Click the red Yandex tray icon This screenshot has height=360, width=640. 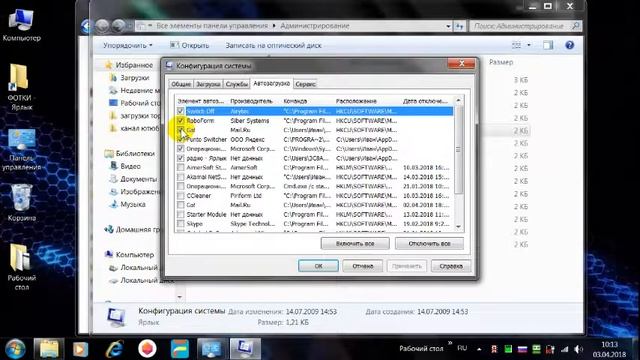(494, 349)
